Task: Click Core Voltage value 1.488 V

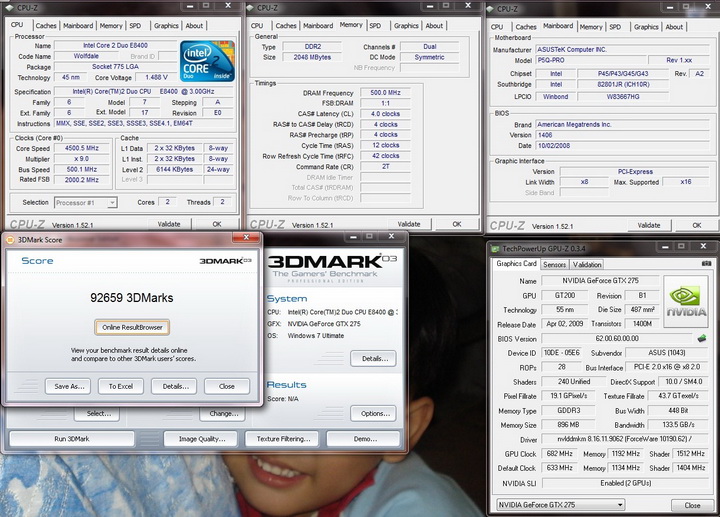Action: (x=156, y=77)
